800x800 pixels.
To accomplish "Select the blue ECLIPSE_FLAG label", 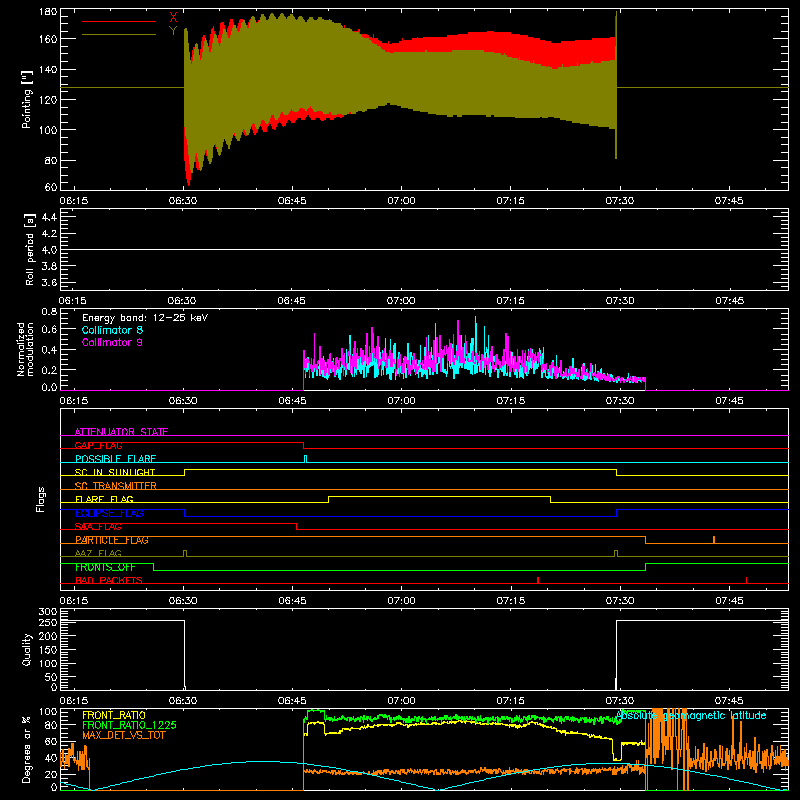I will click(x=109, y=513).
